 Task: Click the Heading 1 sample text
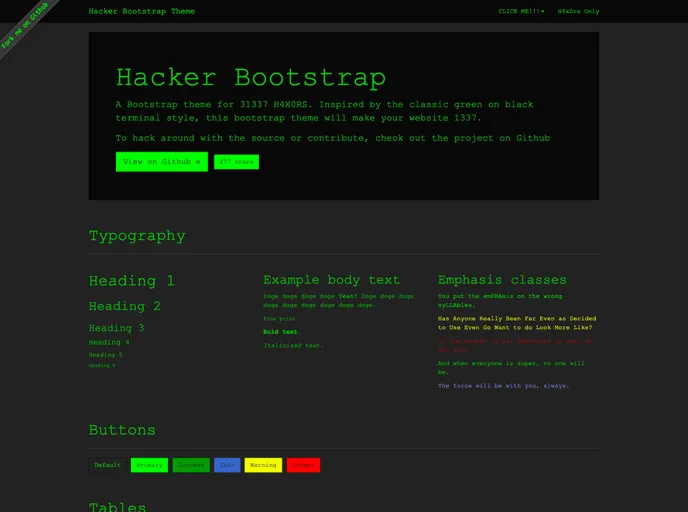click(131, 281)
